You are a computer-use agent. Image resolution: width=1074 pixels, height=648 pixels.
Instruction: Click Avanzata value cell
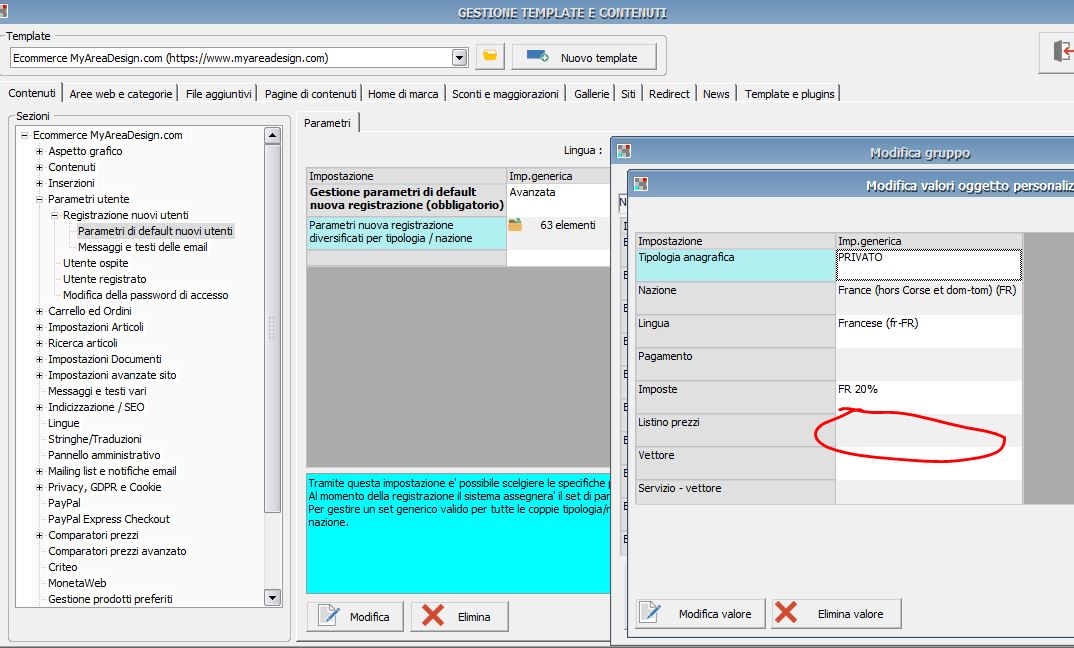(558, 199)
